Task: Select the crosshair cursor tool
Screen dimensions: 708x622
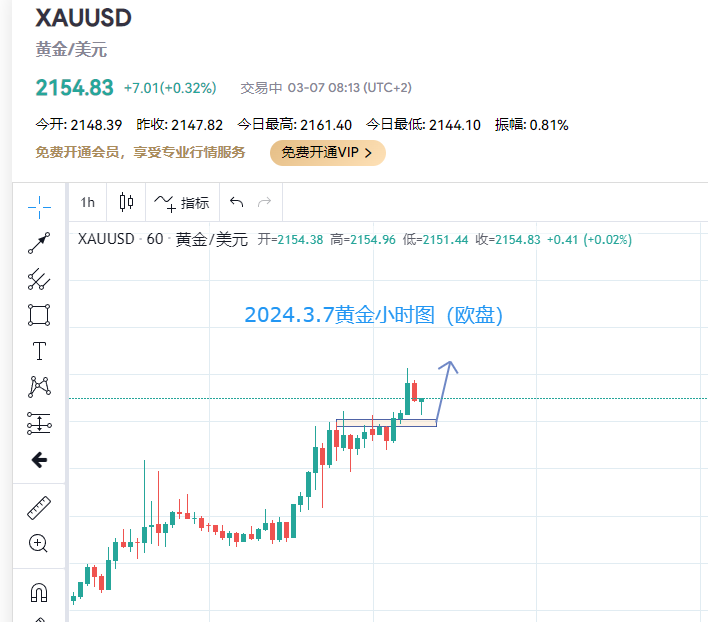Action: [x=39, y=207]
